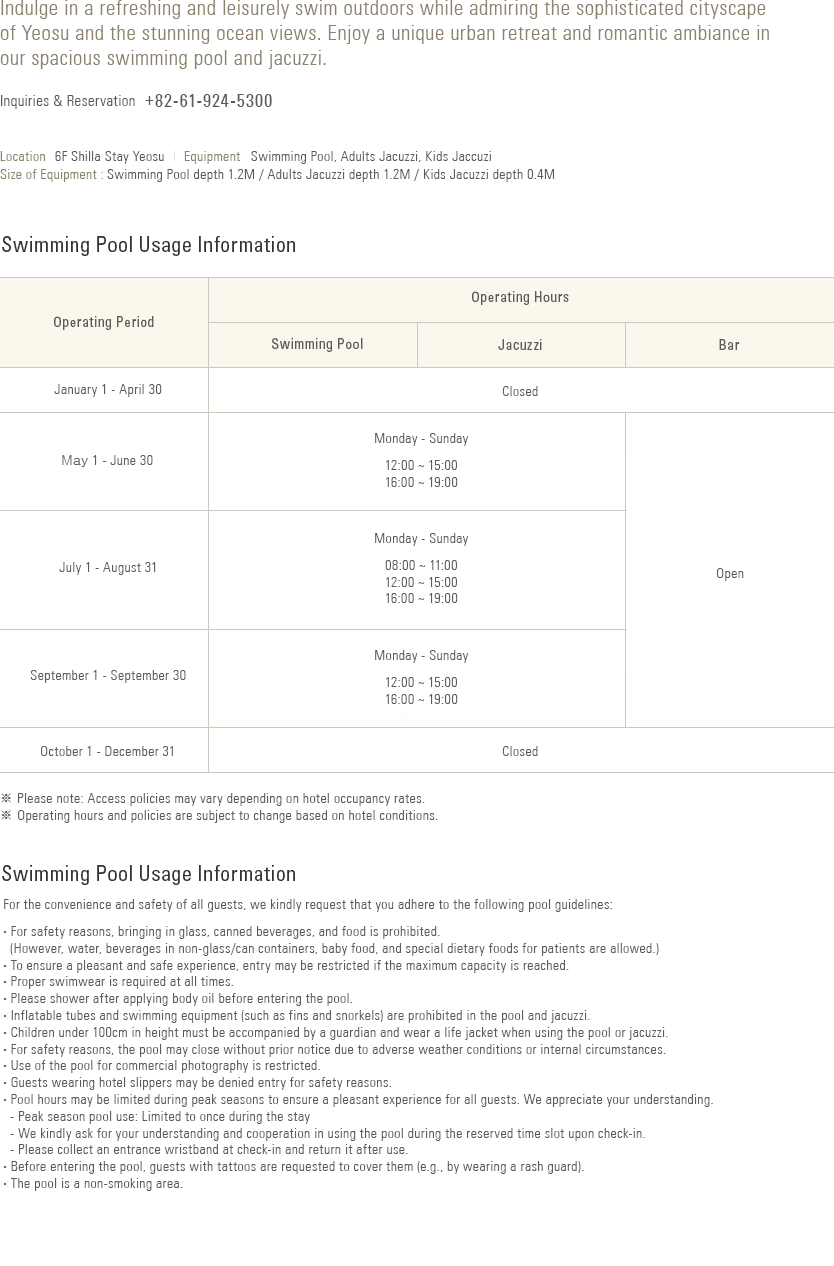
Task: Click the "Inquiries & Reservation" label
Action: [x=68, y=102]
